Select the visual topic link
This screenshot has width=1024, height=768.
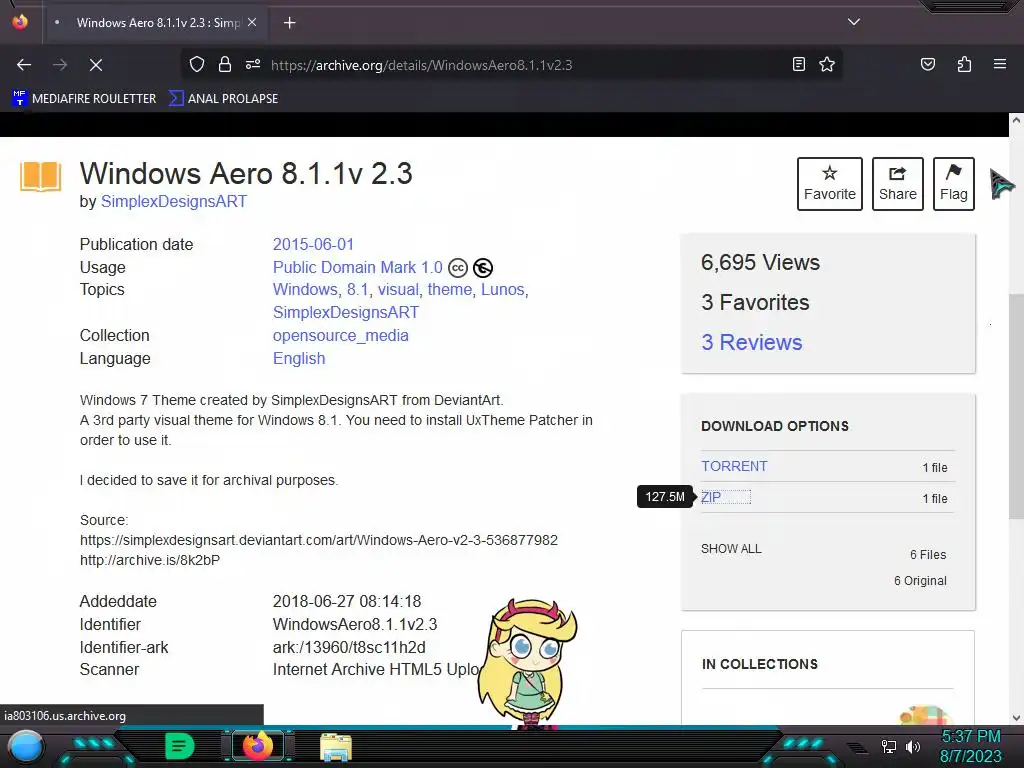tap(398, 289)
